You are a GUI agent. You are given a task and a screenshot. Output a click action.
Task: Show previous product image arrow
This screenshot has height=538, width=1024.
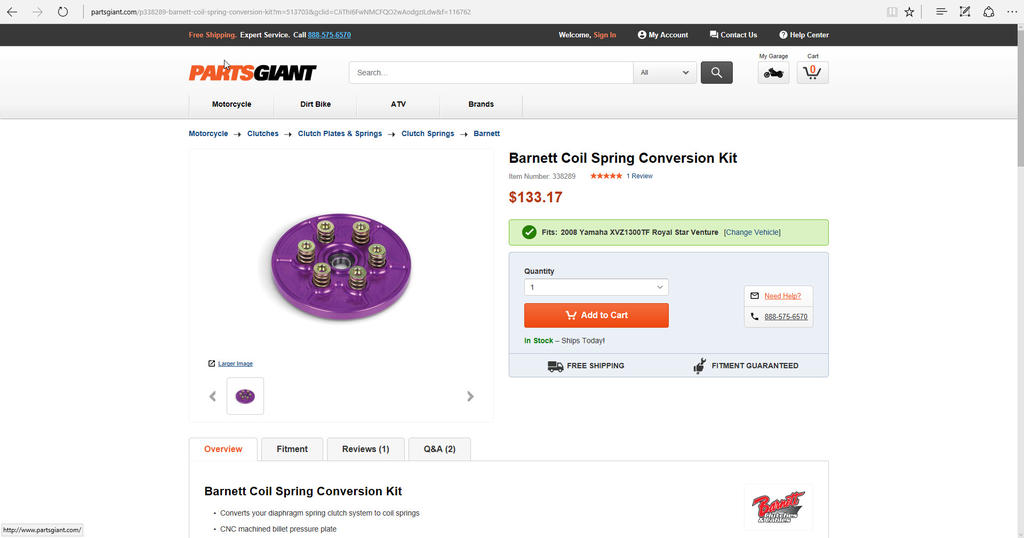click(213, 397)
